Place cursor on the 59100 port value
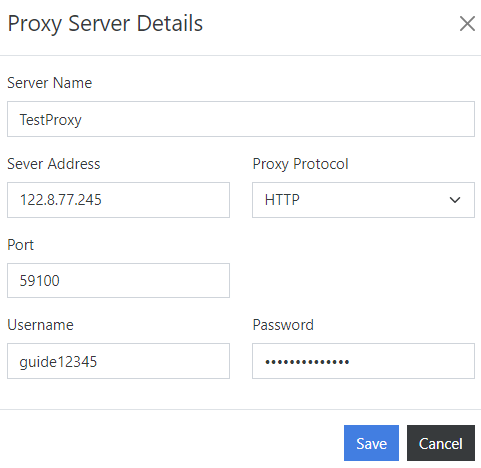Viewport: 481px width, 468px height. 39,281
